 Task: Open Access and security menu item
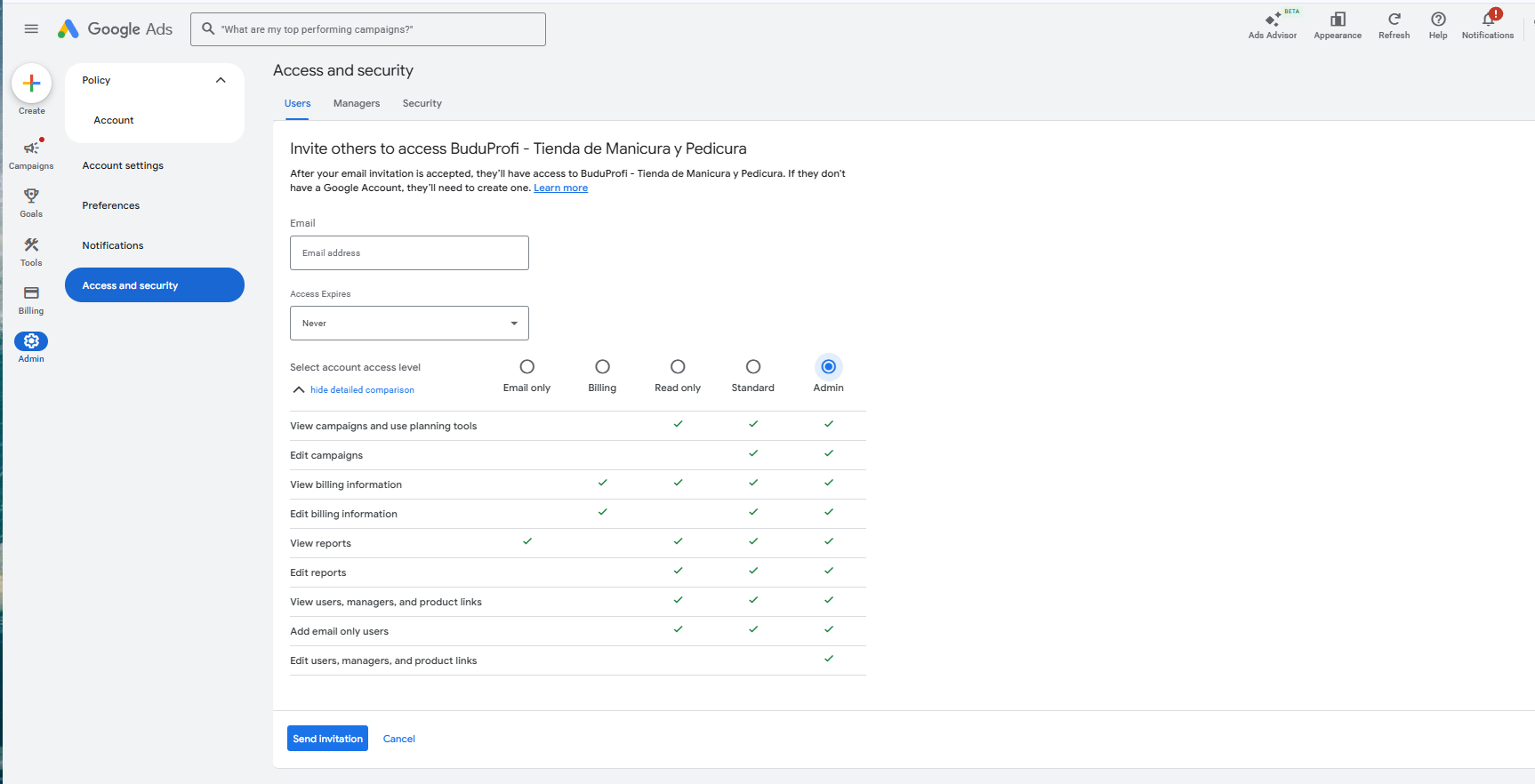(x=155, y=285)
